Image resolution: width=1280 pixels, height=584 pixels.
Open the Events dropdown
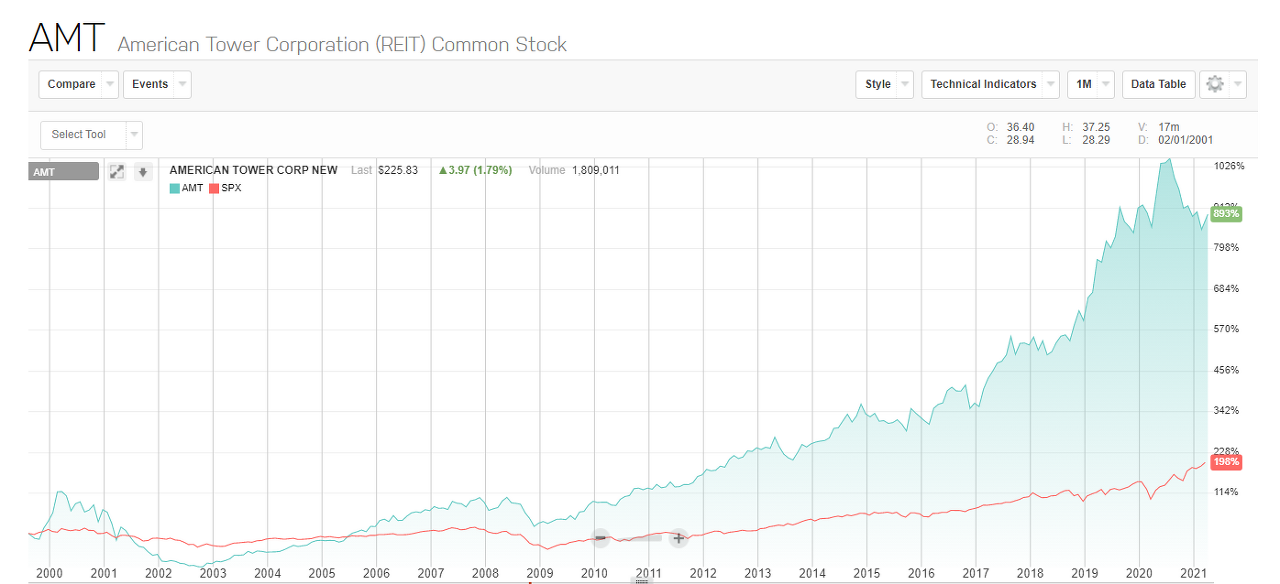coord(157,84)
